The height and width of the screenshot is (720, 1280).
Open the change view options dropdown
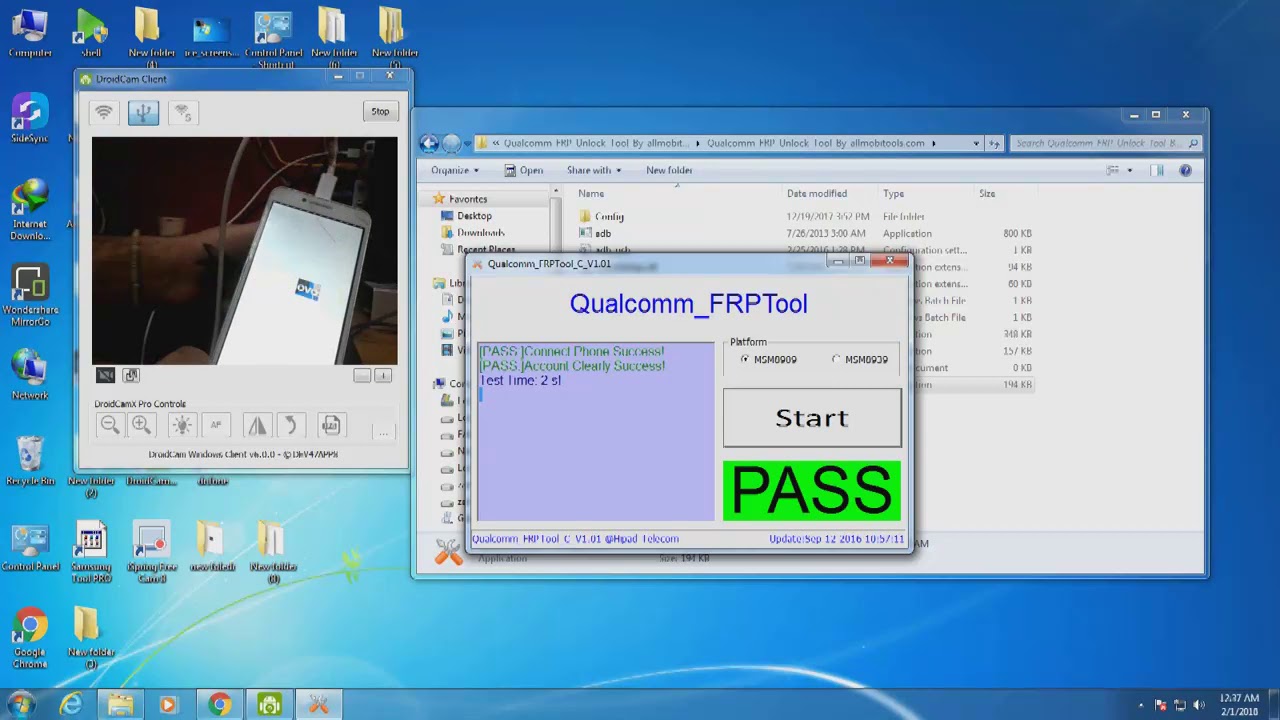pos(1130,170)
